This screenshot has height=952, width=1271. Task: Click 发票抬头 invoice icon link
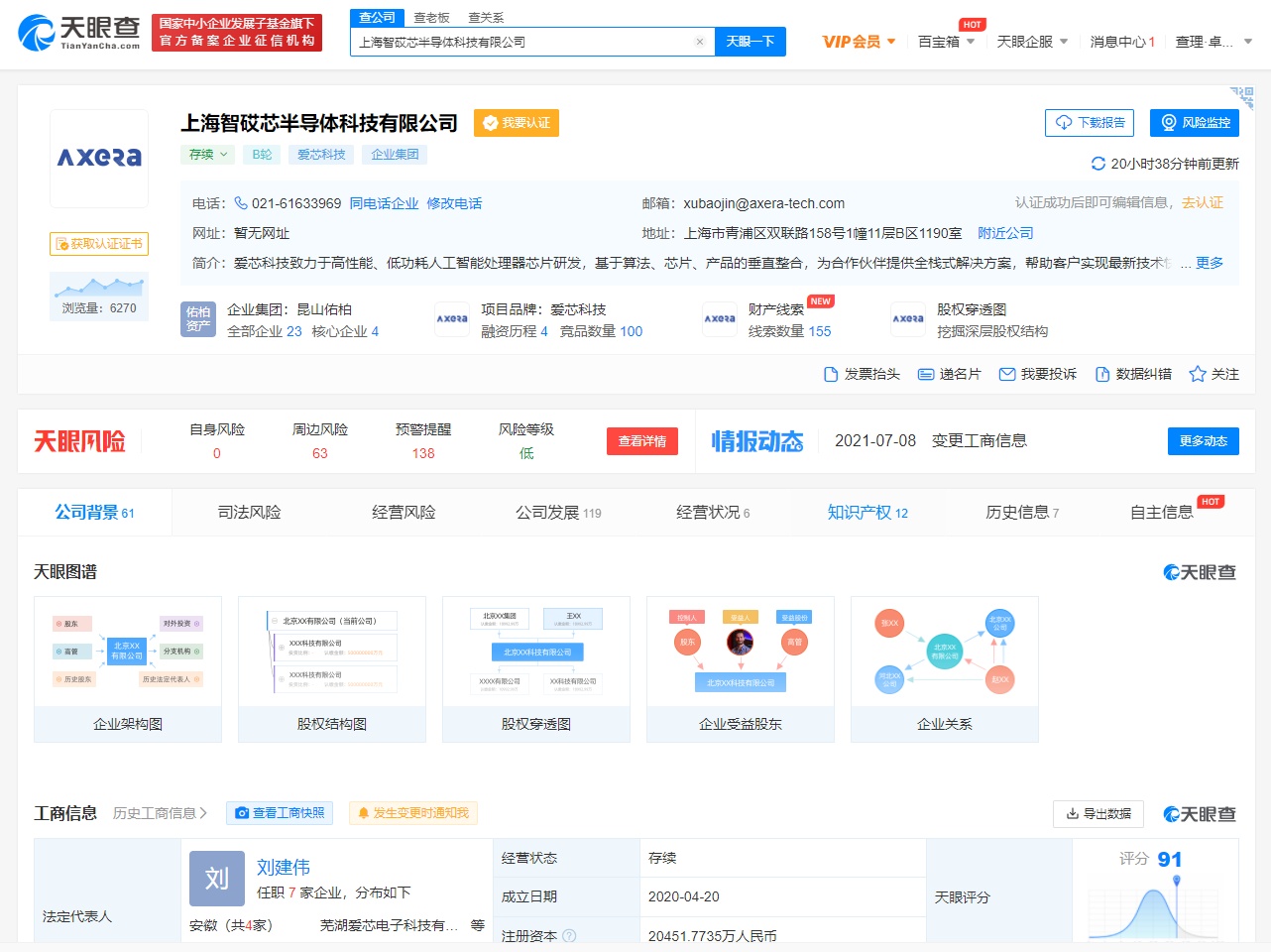tap(862, 374)
